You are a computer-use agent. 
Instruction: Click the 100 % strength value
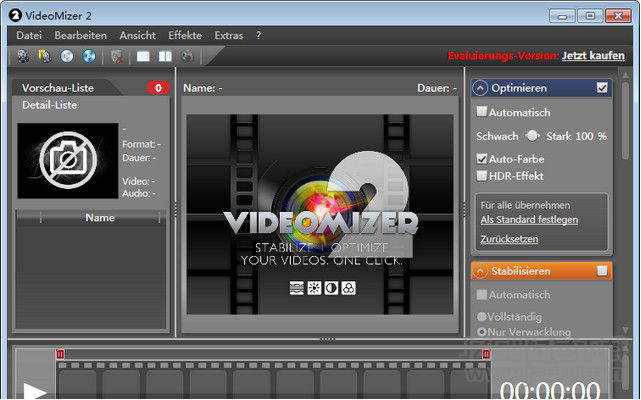(x=591, y=136)
